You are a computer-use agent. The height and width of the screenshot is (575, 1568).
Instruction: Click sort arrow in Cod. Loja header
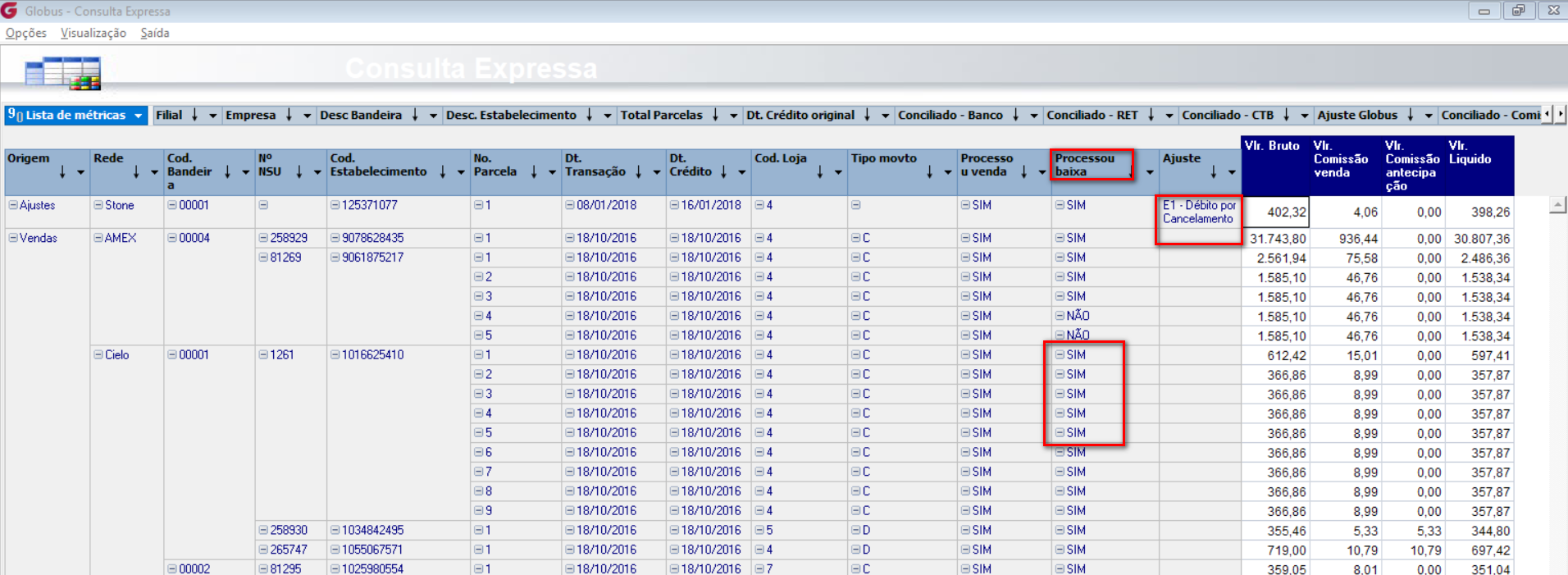click(820, 172)
